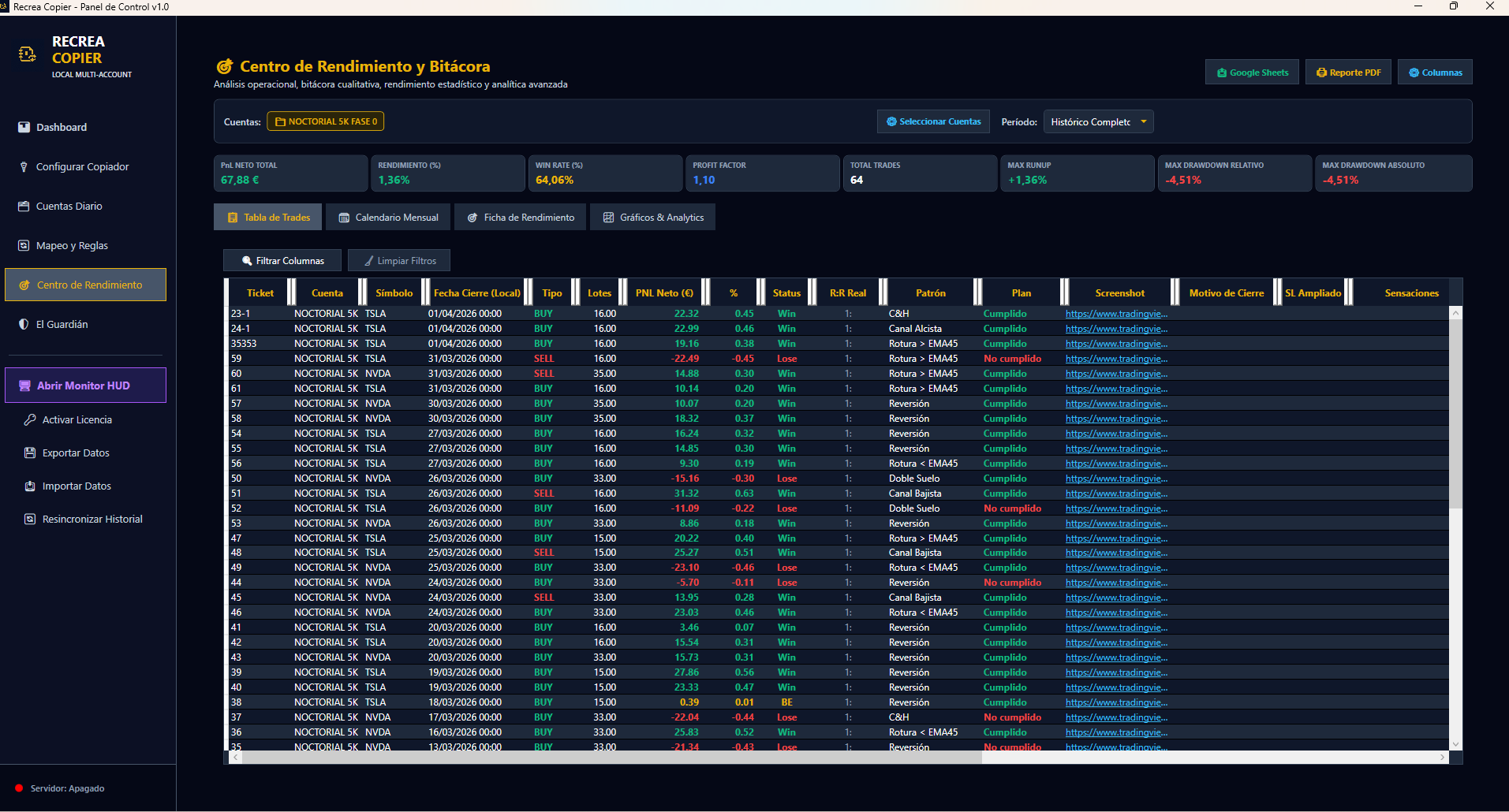Image resolution: width=1509 pixels, height=812 pixels.
Task: Select PNL value -22.49 in row 59
Action: point(685,359)
